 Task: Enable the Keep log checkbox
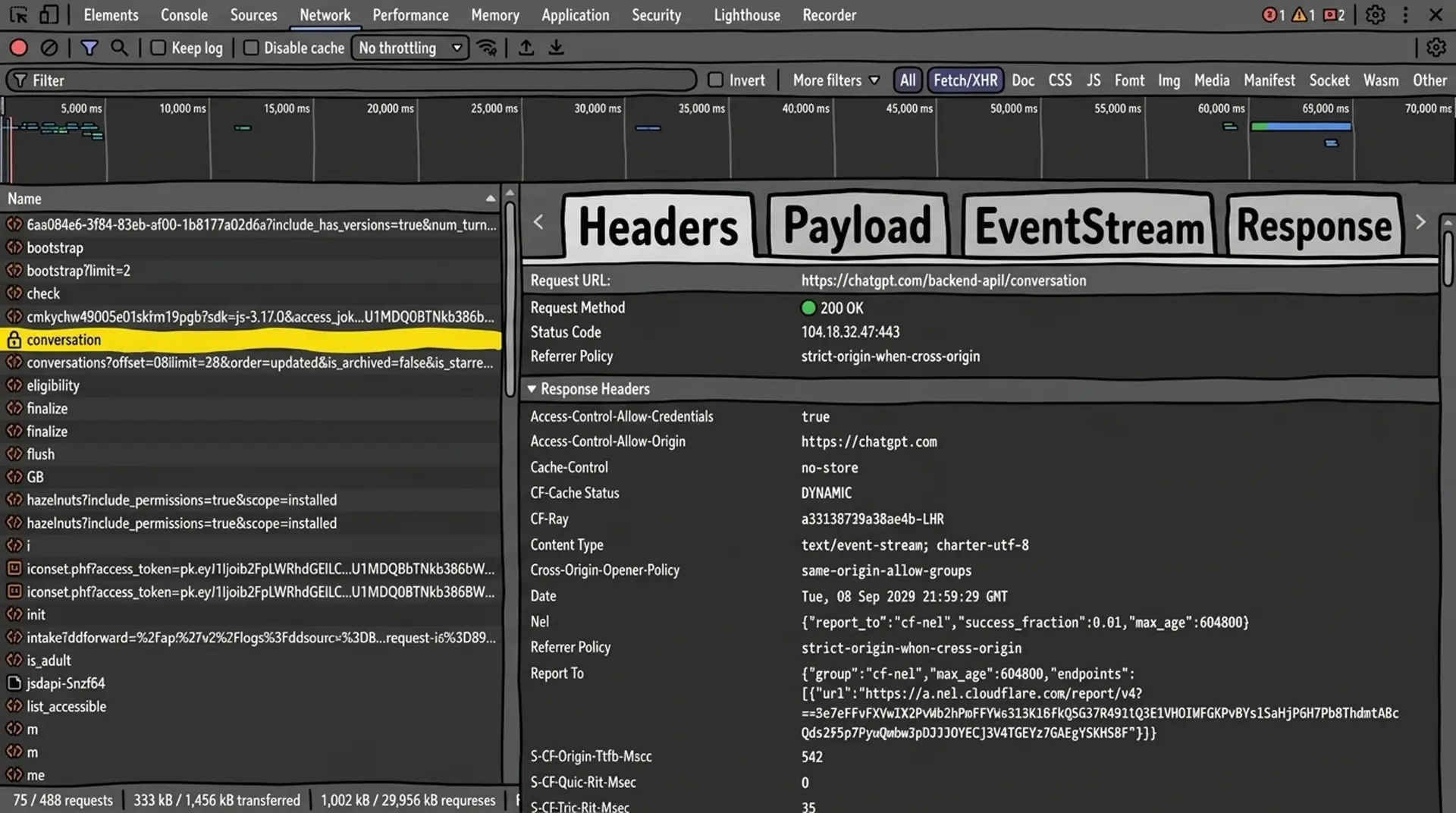click(158, 48)
